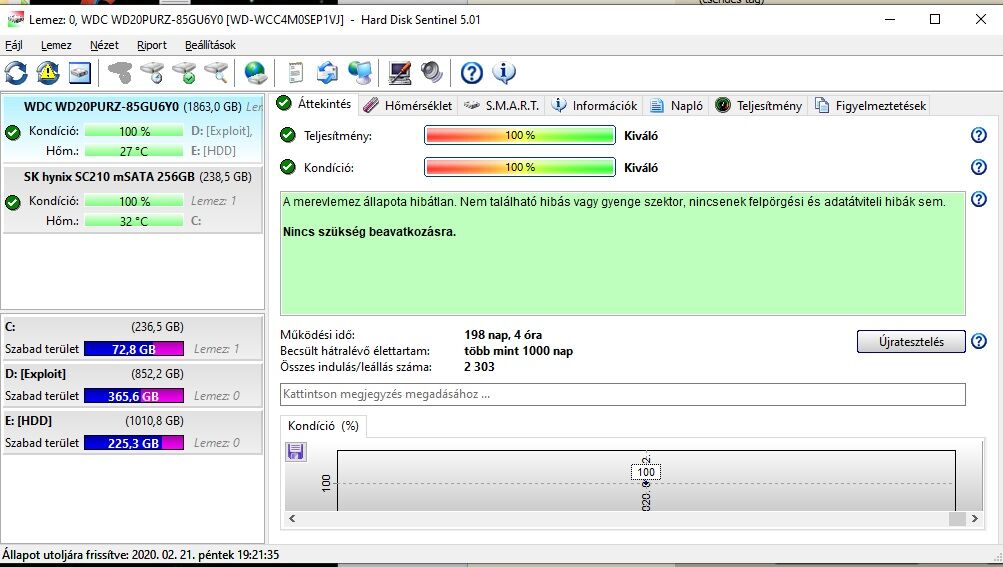This screenshot has width=1003, height=567.
Task: Select the Áttekintés tab
Action: [315, 104]
